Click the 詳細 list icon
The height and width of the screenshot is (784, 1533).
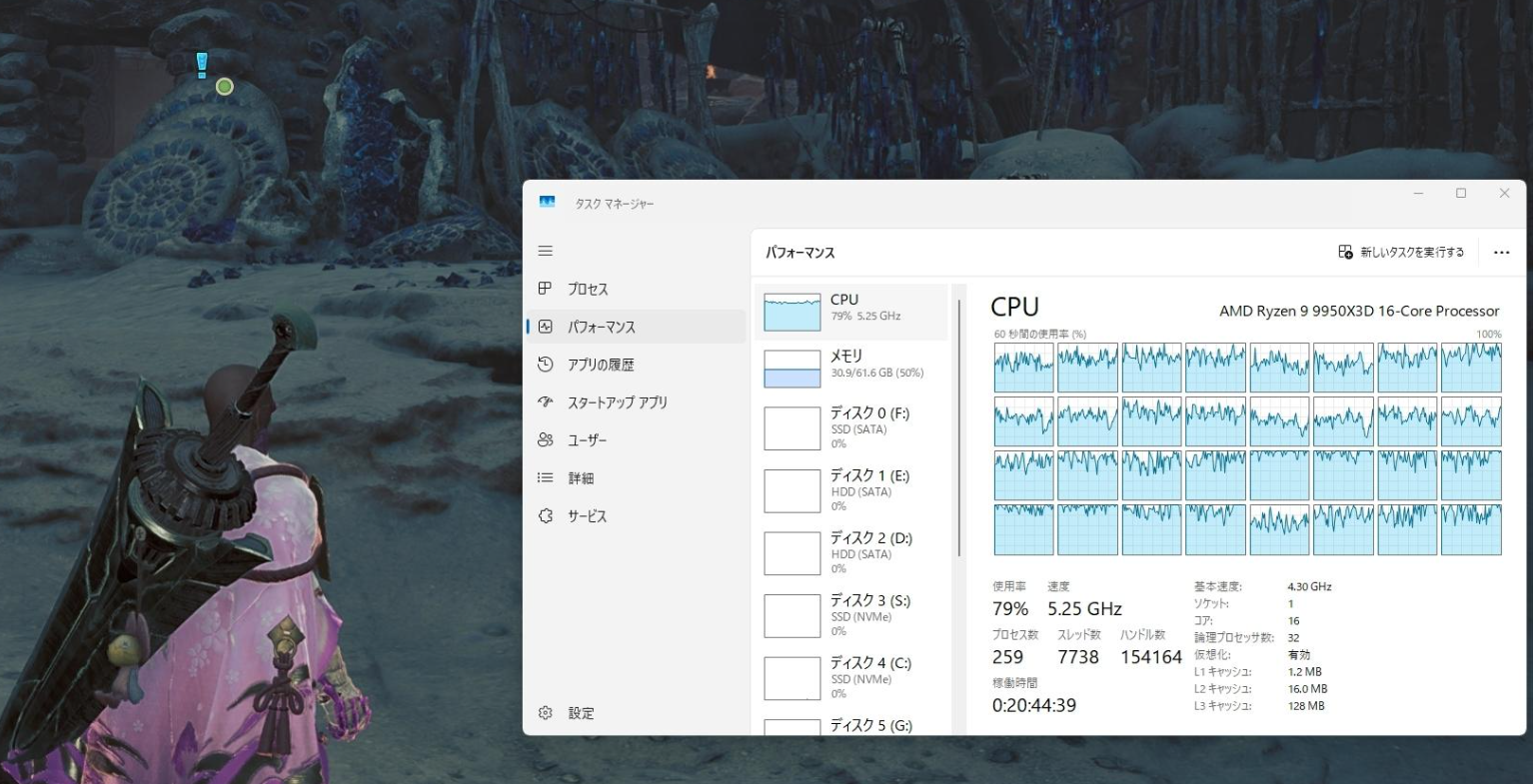coord(545,477)
